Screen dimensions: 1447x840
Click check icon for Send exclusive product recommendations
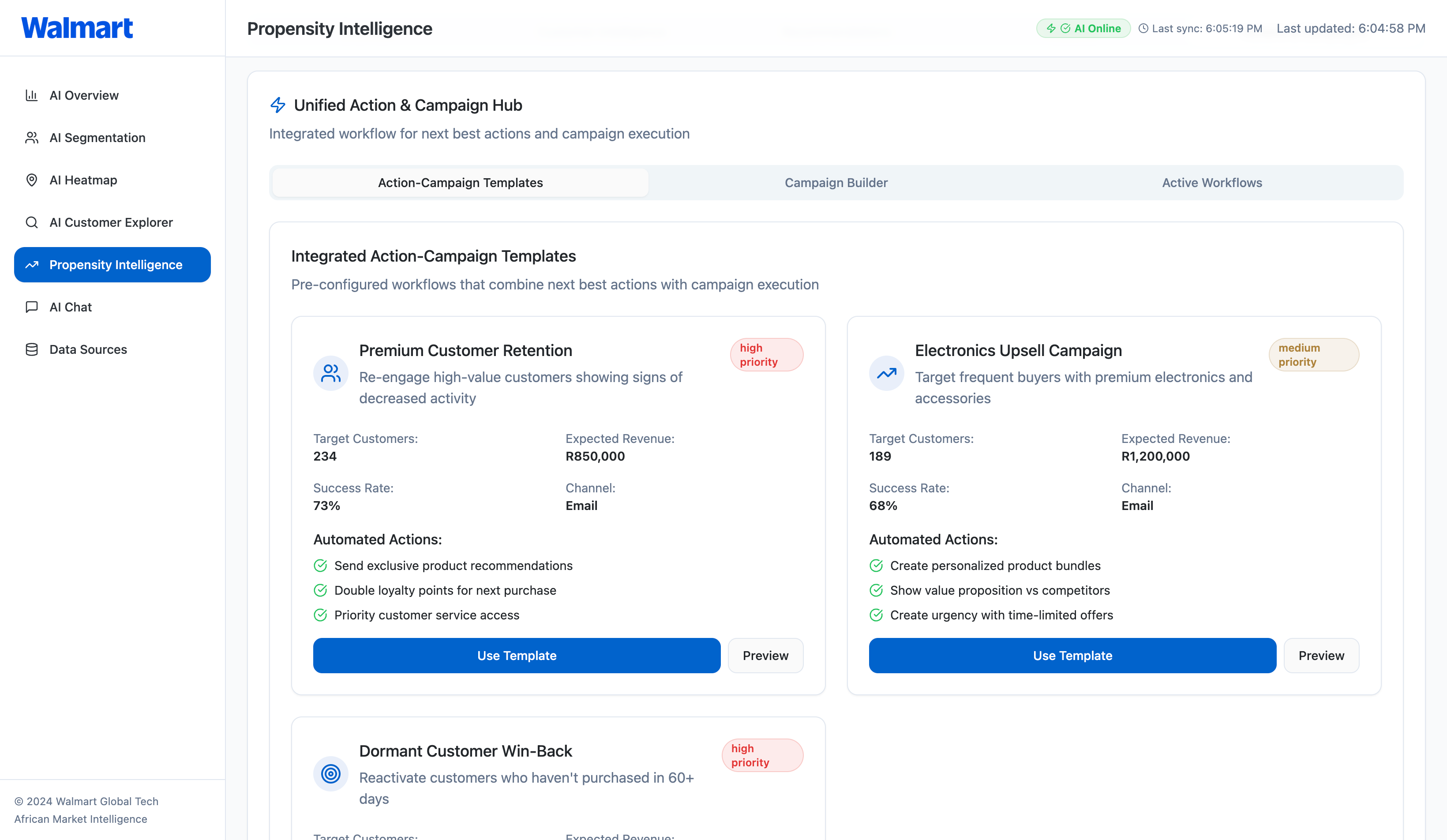pos(320,566)
